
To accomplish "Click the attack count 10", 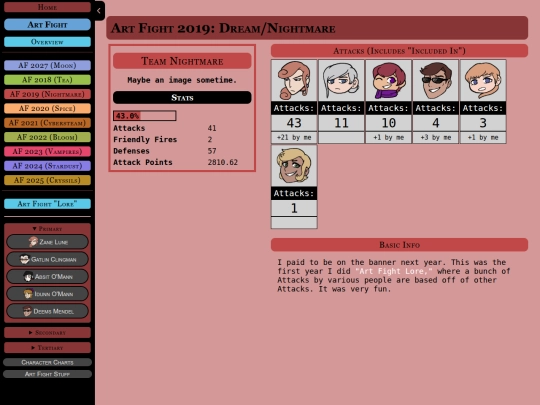I will click(388, 123).
